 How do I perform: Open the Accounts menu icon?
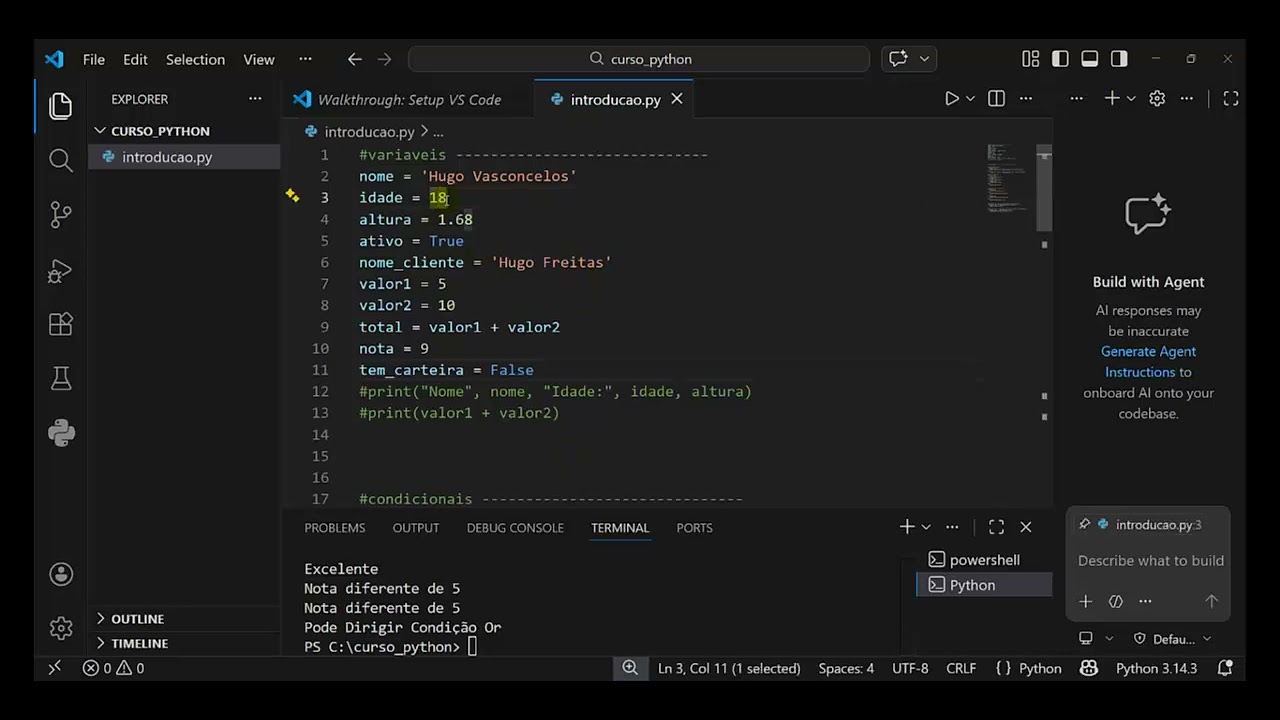[61, 574]
